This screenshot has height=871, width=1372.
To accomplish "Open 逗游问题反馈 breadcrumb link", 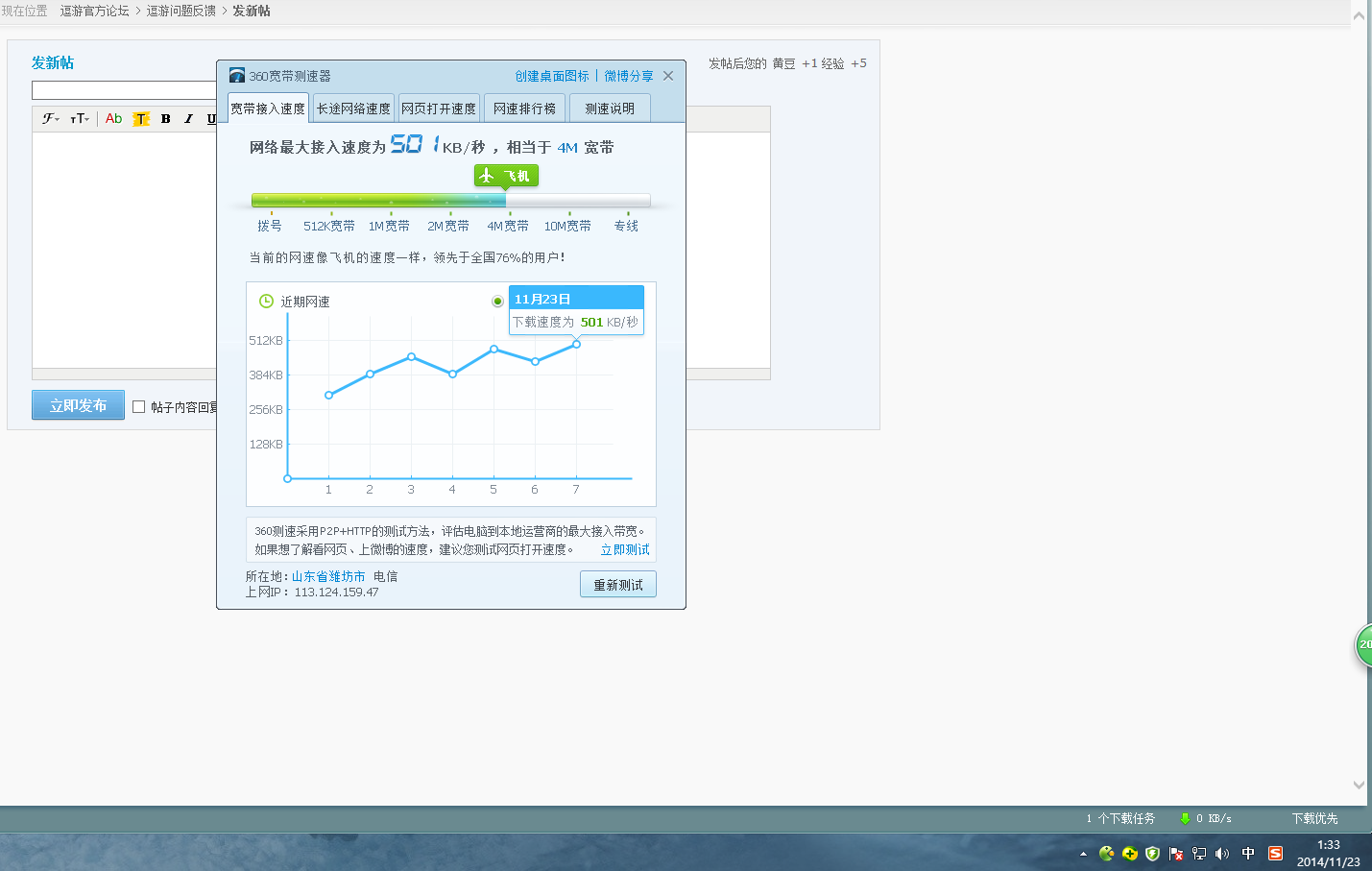I will pyautogui.click(x=181, y=11).
